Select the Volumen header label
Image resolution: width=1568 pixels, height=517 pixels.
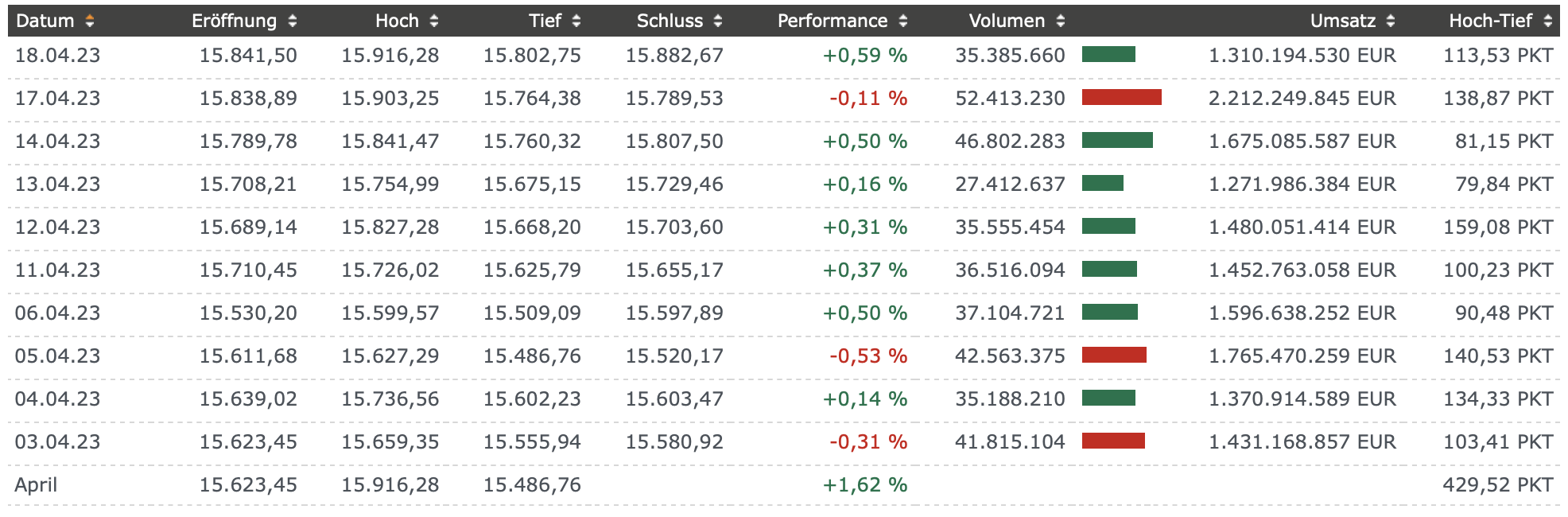coord(1007,21)
